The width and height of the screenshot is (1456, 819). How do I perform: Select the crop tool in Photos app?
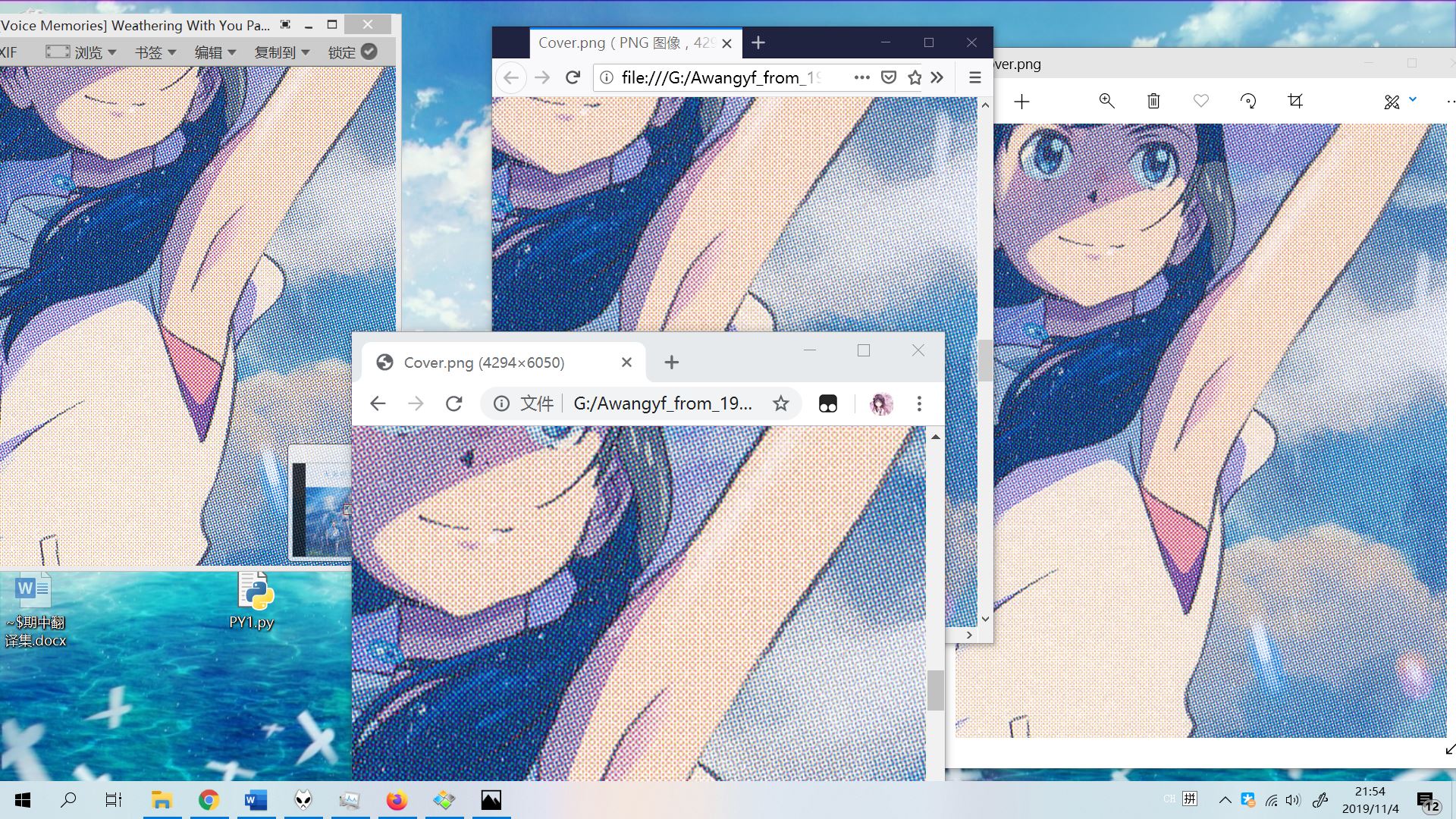(x=1295, y=101)
